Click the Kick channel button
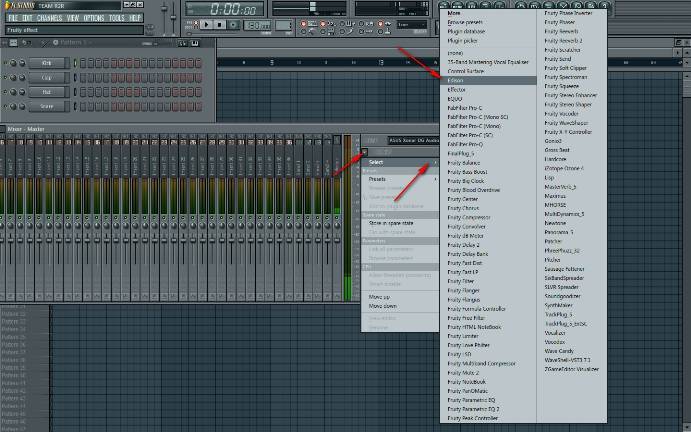The width and height of the screenshot is (691, 432). click(x=48, y=63)
